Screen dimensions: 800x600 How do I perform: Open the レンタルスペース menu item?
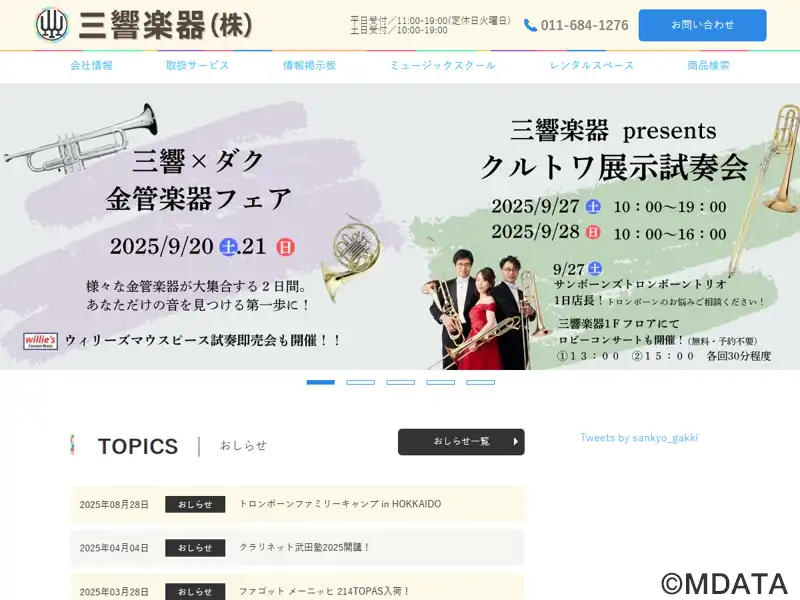pyautogui.click(x=592, y=65)
